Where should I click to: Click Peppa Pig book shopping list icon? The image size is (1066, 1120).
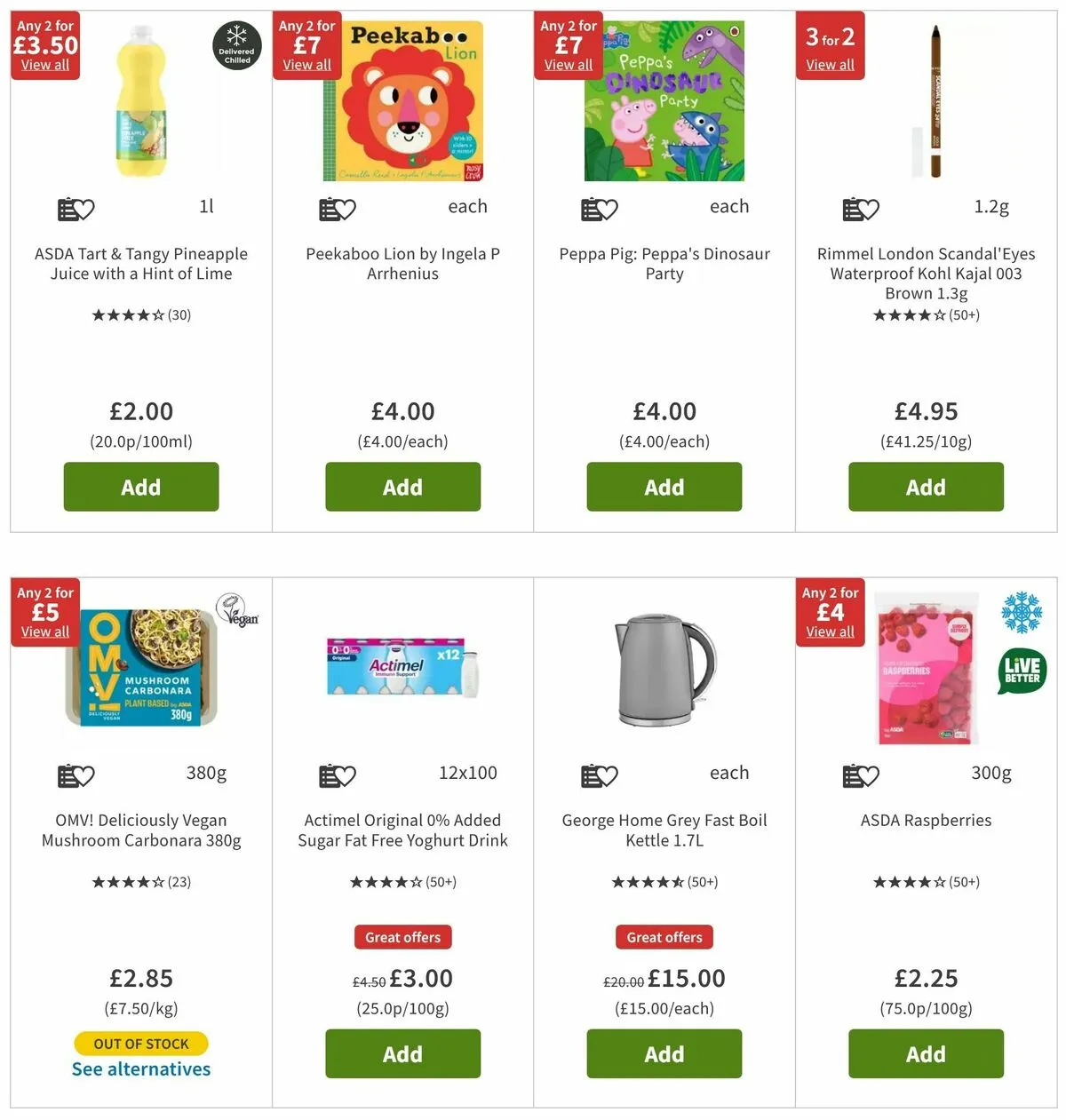600,210
